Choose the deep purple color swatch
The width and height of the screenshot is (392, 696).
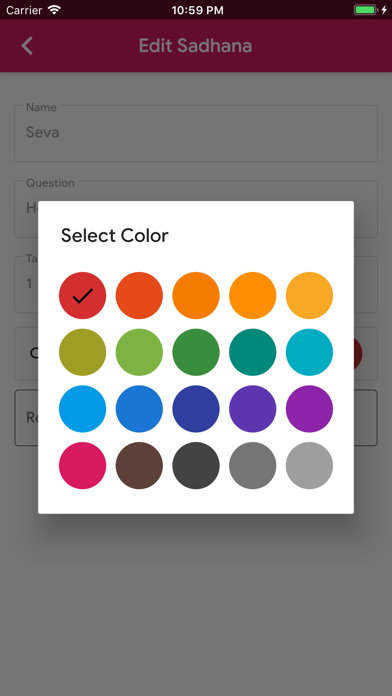(253, 409)
